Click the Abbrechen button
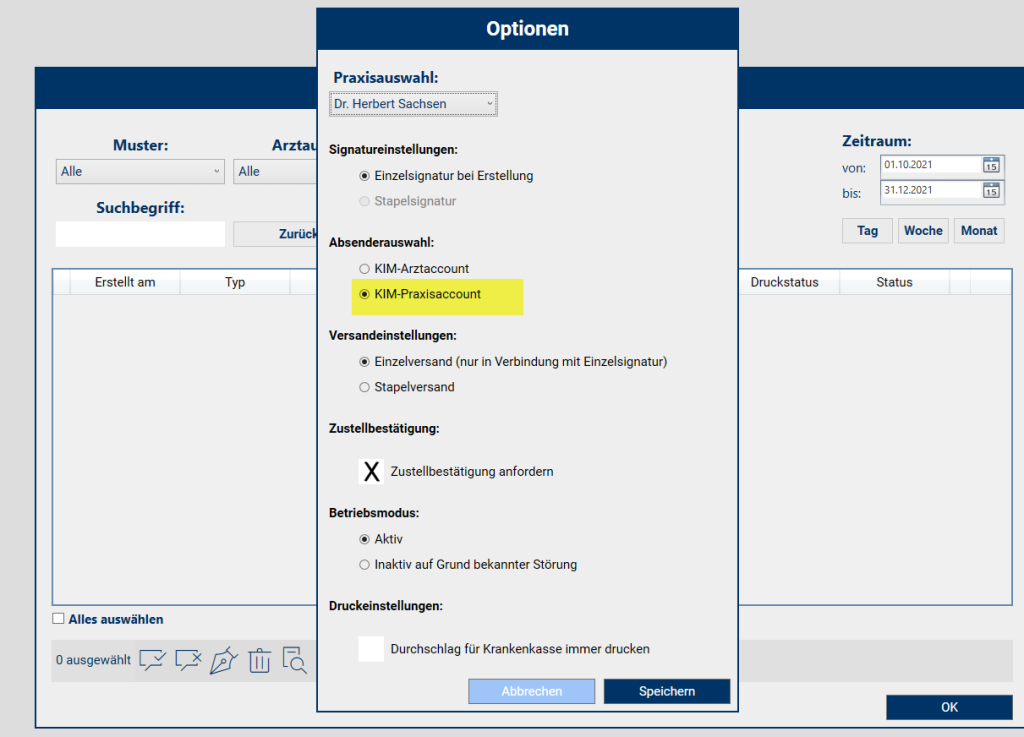The image size is (1024, 737). tap(532, 691)
